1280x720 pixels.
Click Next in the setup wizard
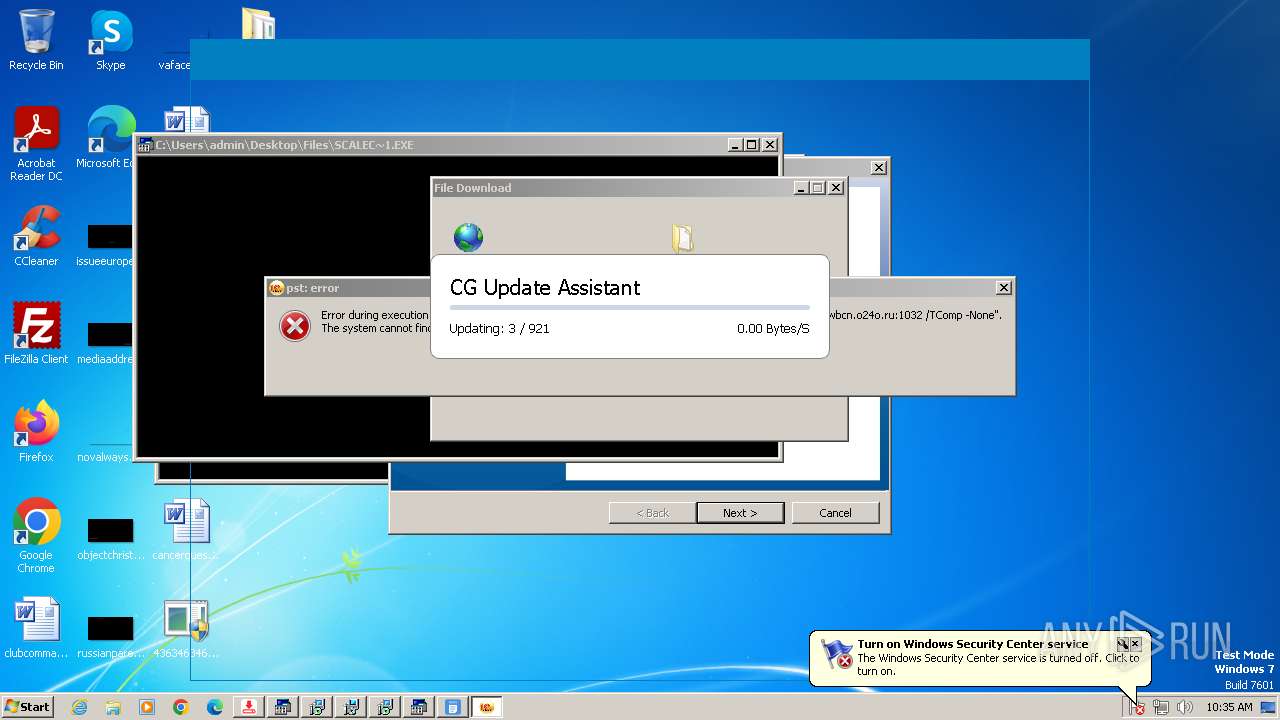[740, 512]
